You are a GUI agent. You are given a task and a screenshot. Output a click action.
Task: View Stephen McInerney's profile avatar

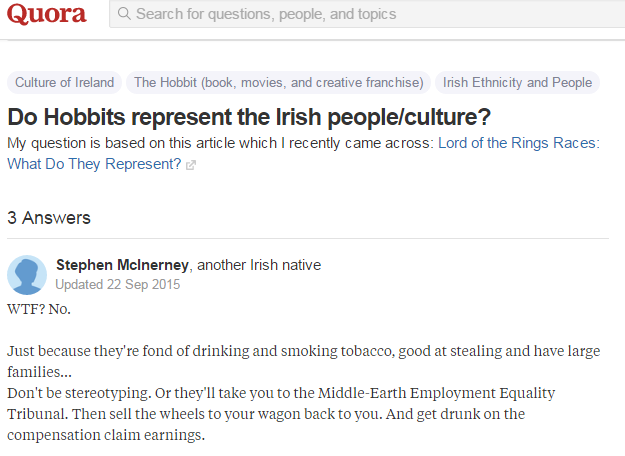(27, 275)
